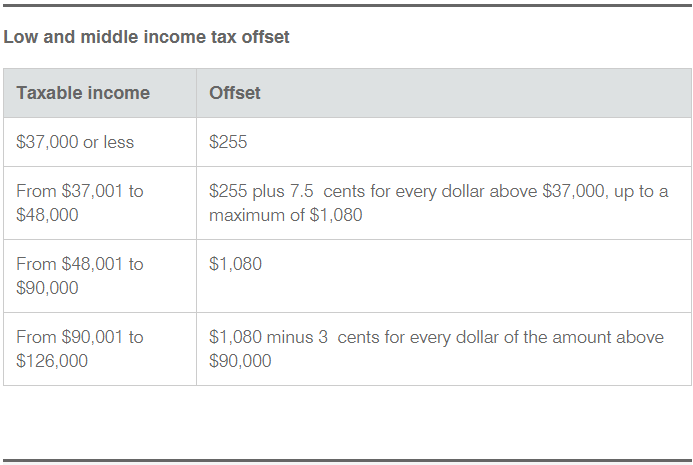
Task: Click the horizontal rule above the heading
Action: click(346, 5)
